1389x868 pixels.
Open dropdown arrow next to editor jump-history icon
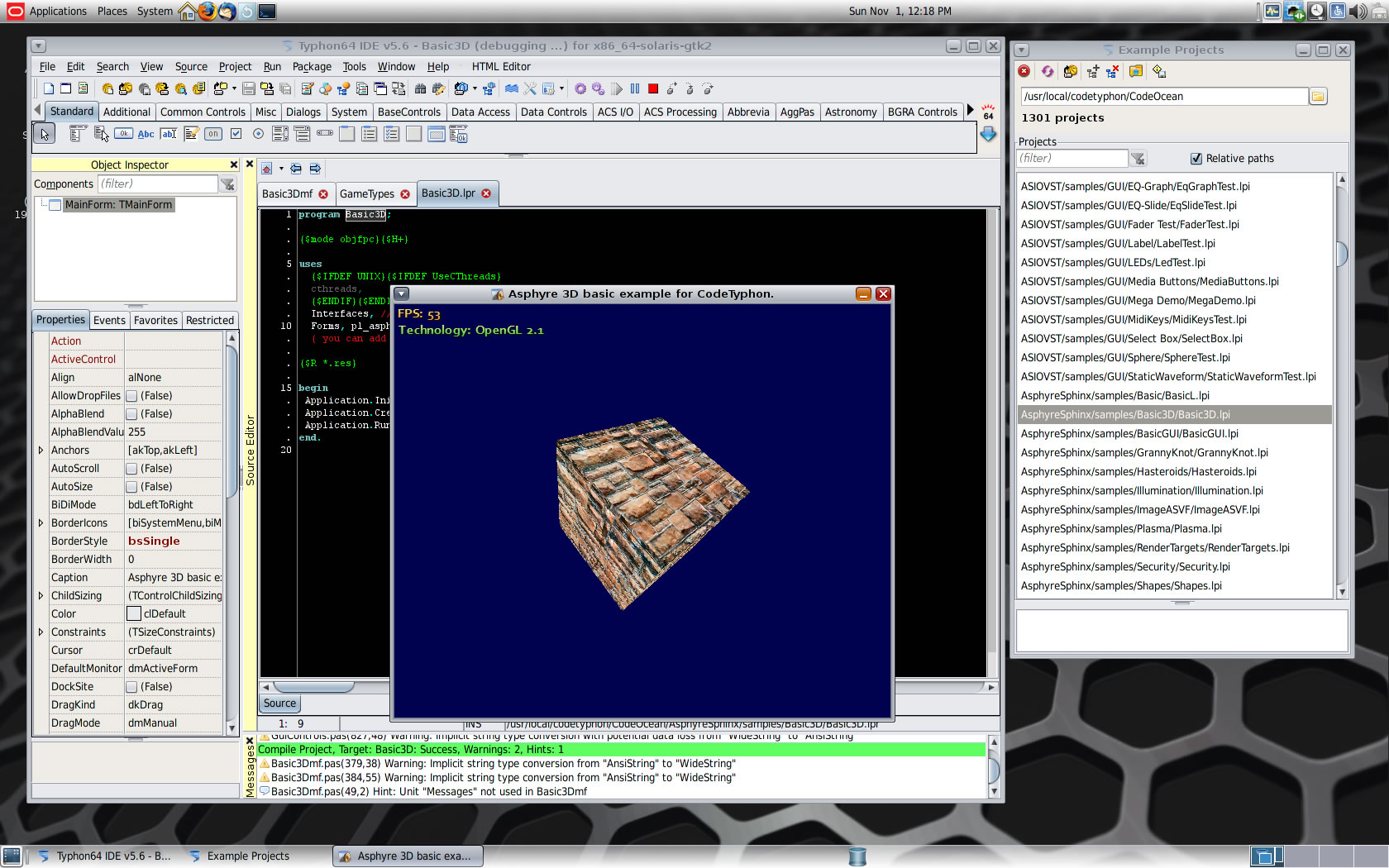point(281,169)
